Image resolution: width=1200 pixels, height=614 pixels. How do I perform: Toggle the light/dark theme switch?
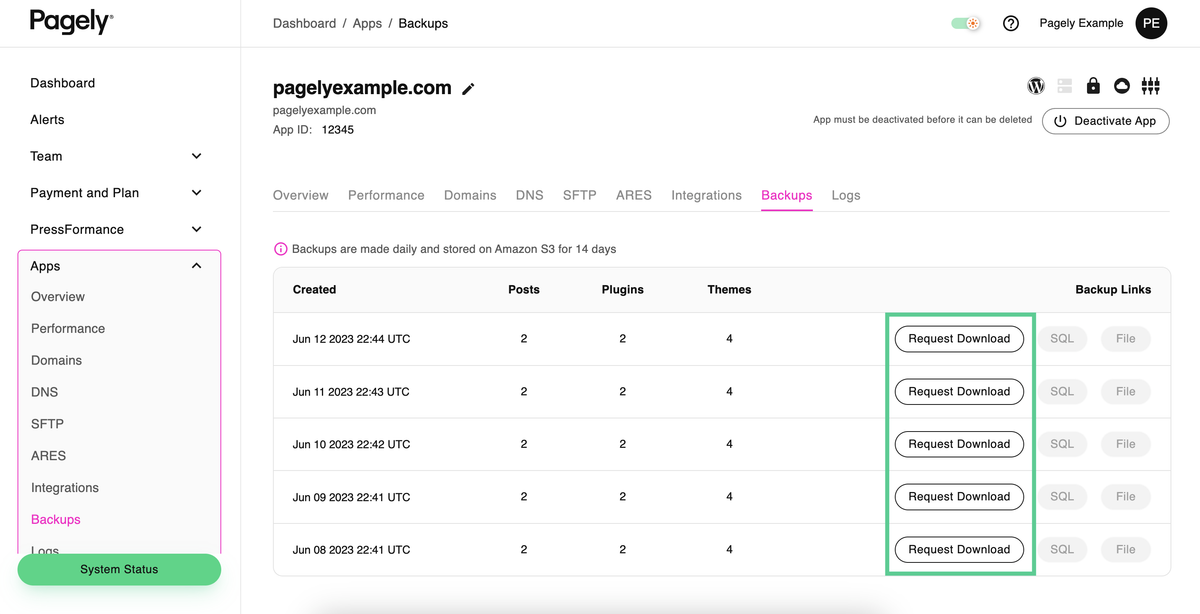point(966,23)
